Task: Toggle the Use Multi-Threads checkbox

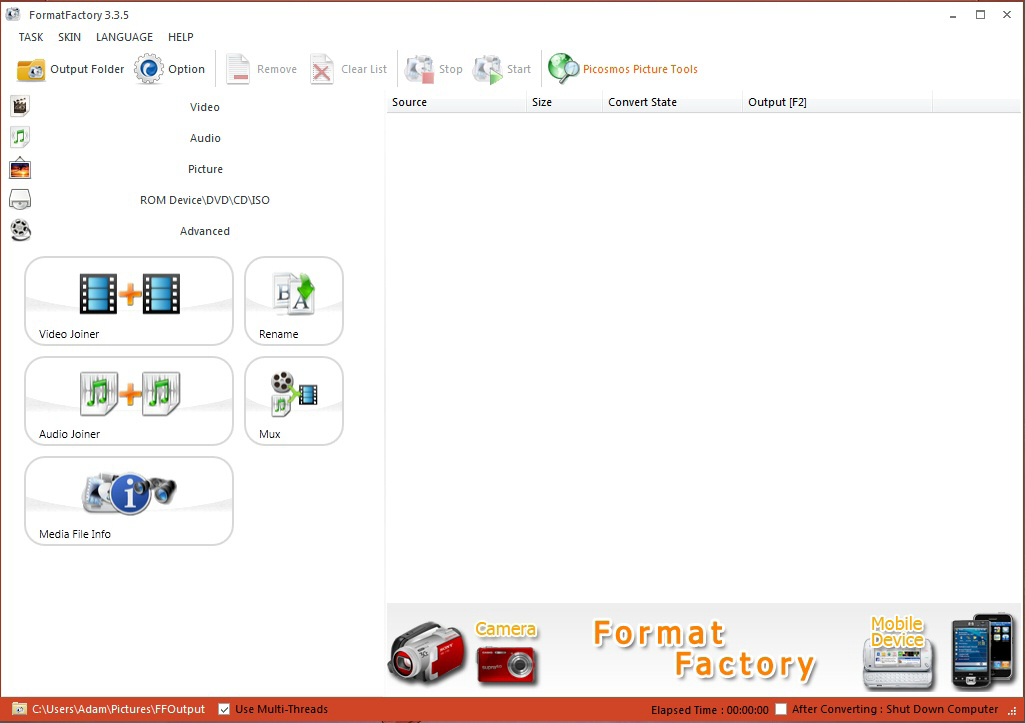Action: coord(224,709)
